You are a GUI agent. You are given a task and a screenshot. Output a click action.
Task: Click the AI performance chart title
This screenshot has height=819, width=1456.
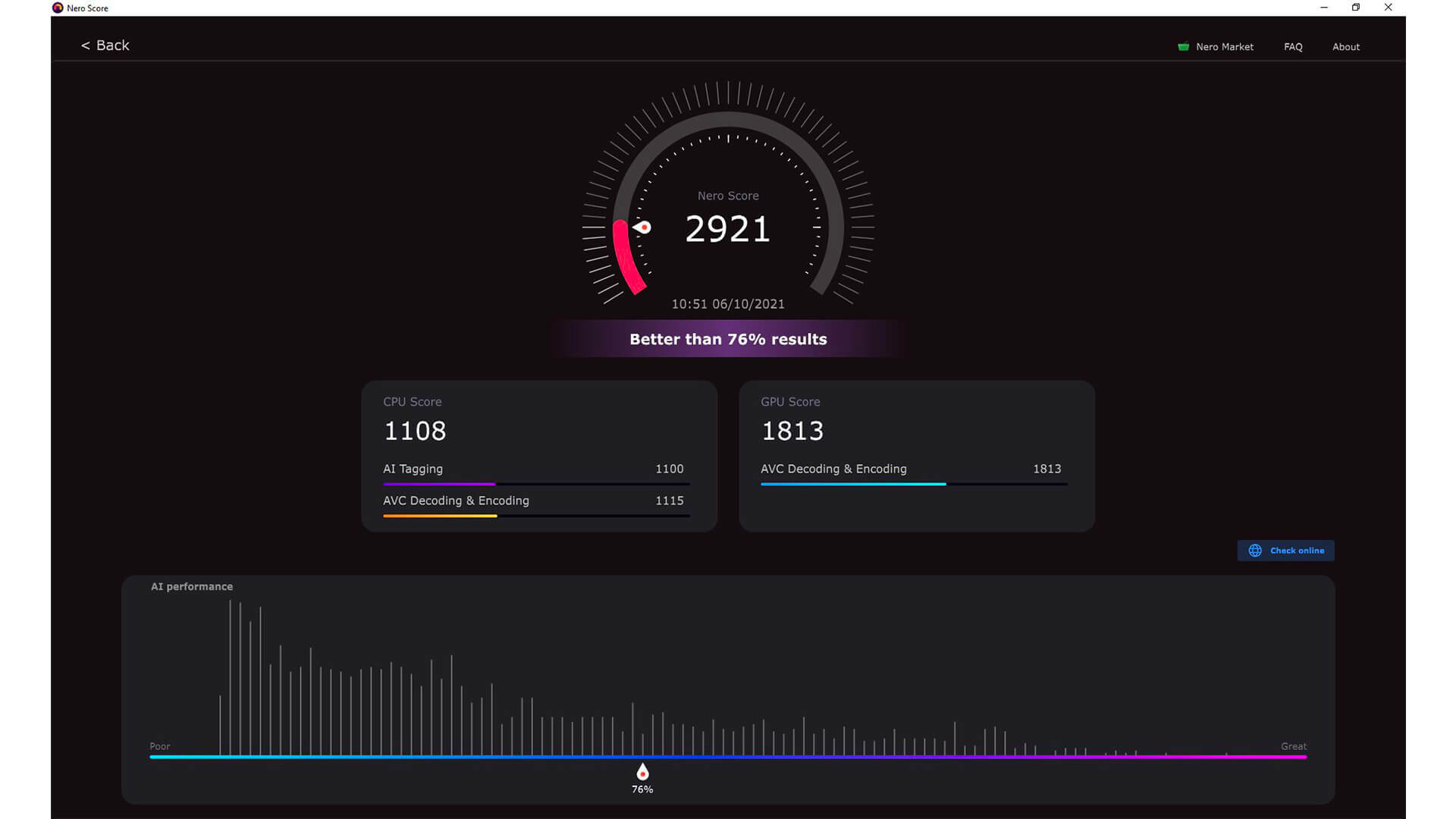coord(192,586)
